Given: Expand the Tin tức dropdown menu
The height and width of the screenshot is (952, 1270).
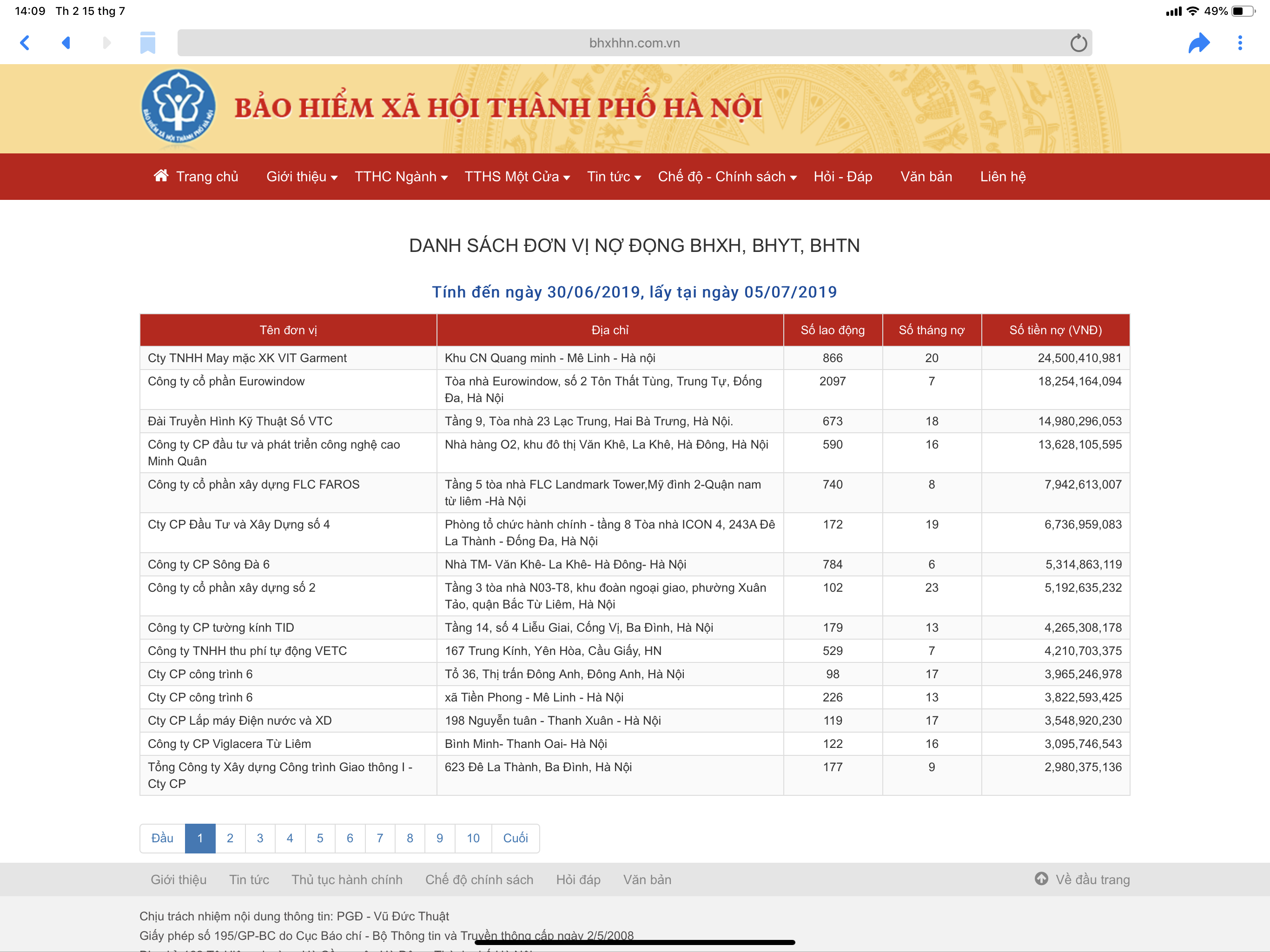Looking at the screenshot, I should pos(613,177).
